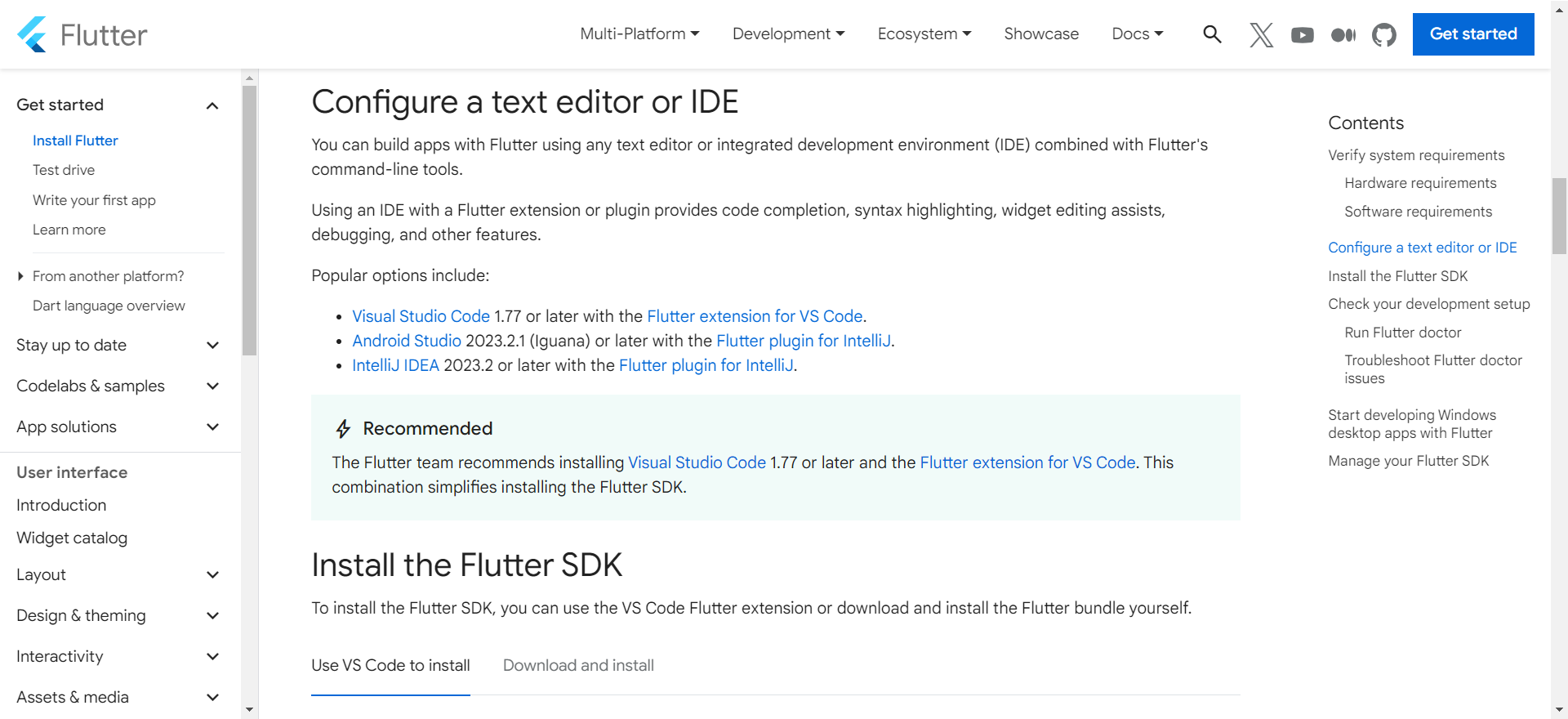Open the search magnifier icon
Image resolution: width=1568 pixels, height=719 pixels.
[x=1212, y=34]
